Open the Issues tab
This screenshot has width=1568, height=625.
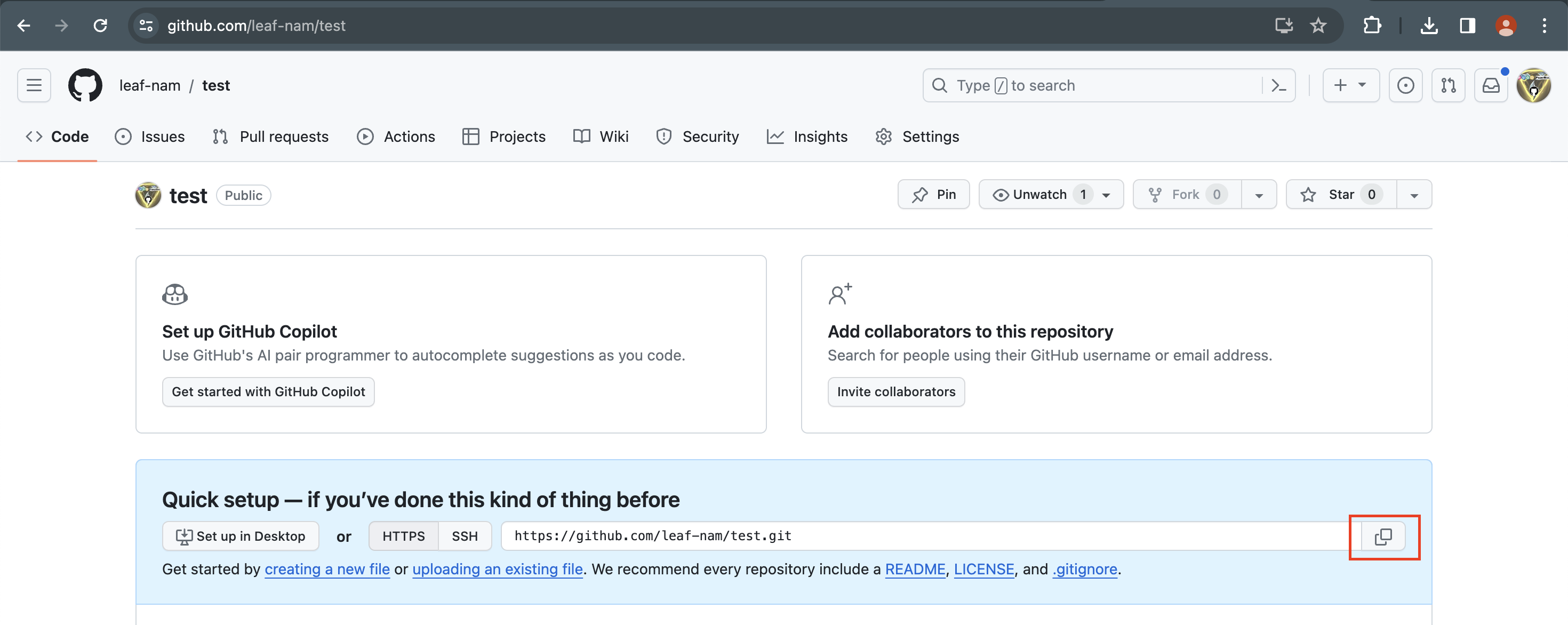150,137
